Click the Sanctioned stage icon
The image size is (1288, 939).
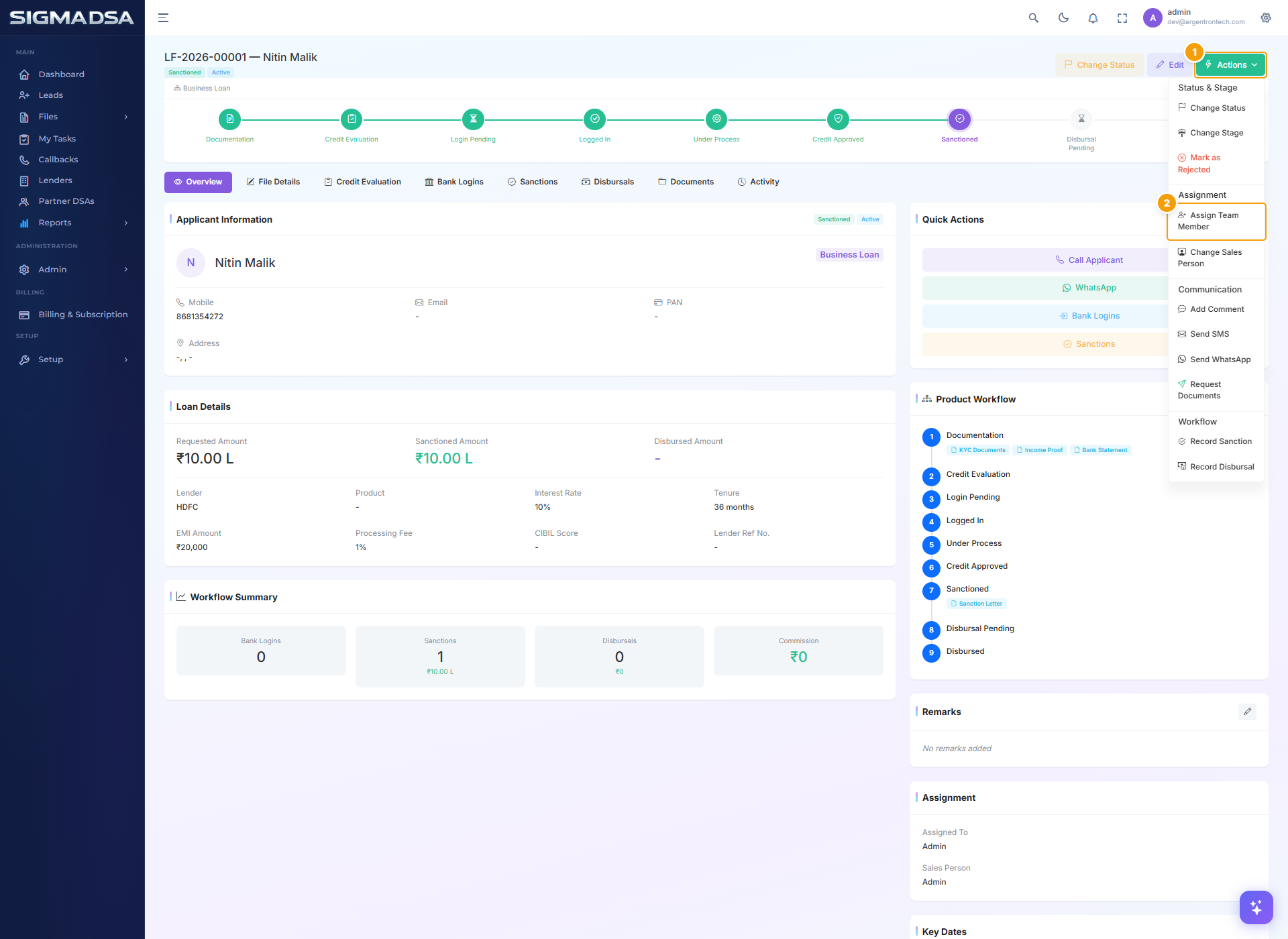959,119
